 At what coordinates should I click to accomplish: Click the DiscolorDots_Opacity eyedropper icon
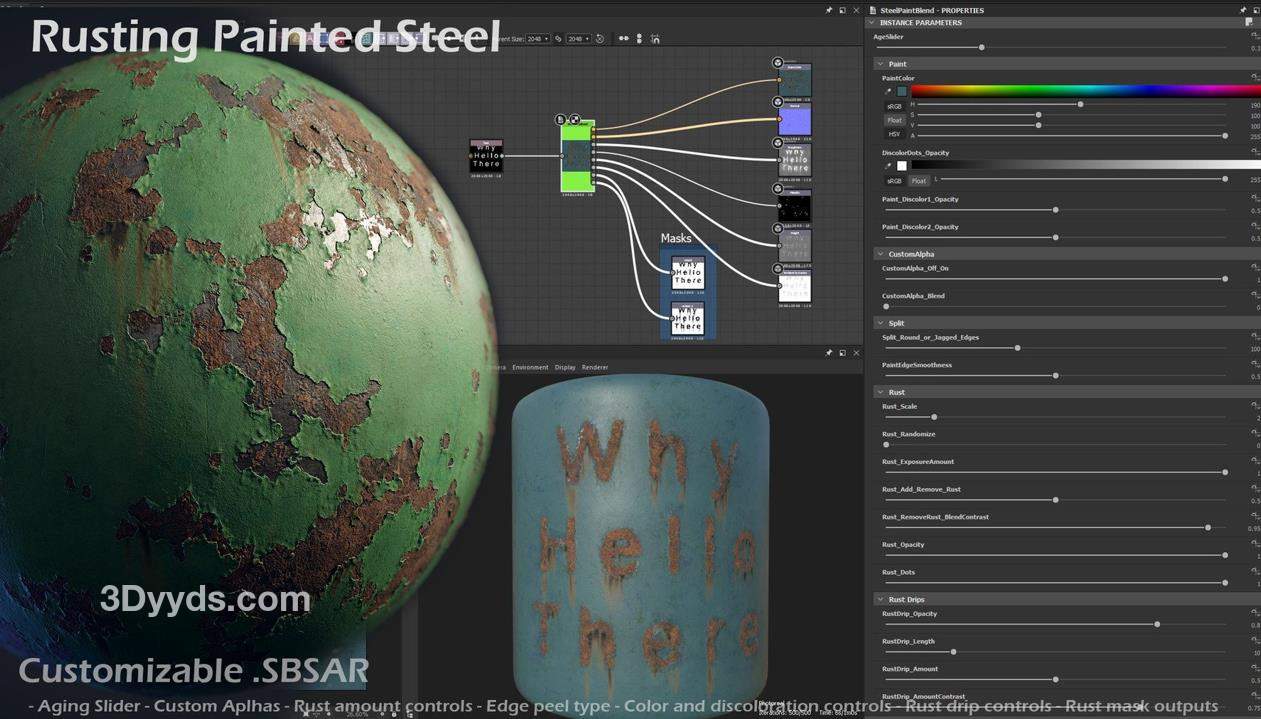point(888,166)
